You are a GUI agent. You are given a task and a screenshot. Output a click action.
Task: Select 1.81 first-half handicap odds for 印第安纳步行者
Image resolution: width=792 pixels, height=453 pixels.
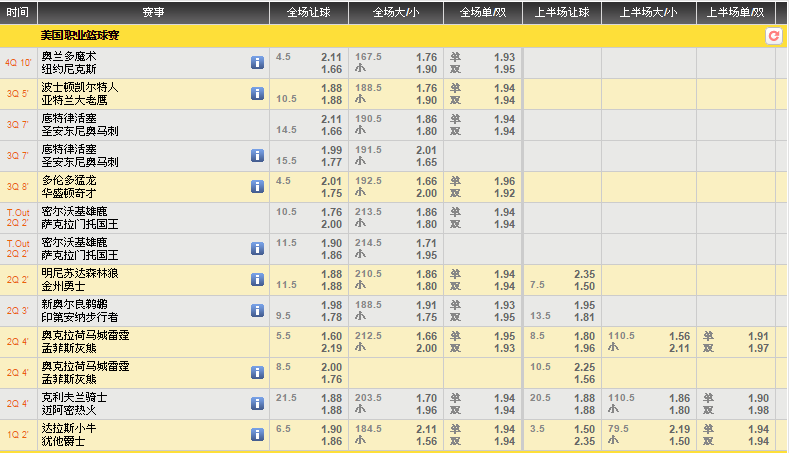(x=584, y=317)
